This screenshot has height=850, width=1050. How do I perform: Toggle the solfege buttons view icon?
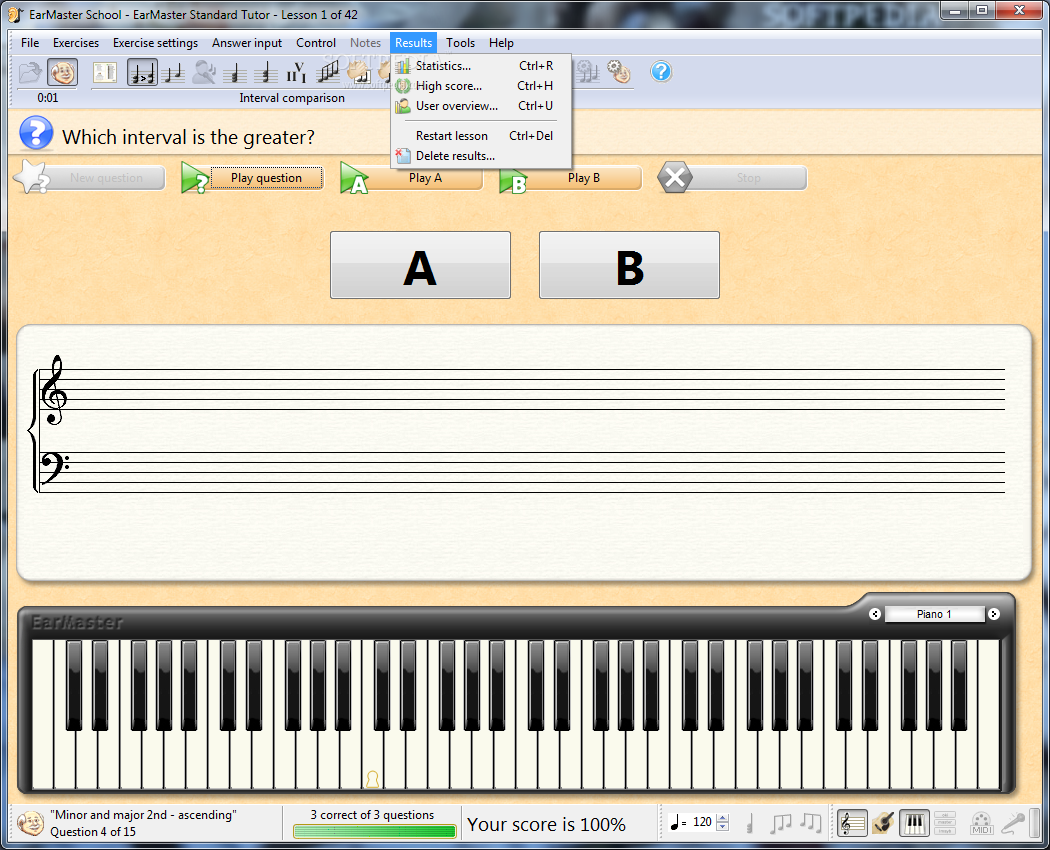945,823
